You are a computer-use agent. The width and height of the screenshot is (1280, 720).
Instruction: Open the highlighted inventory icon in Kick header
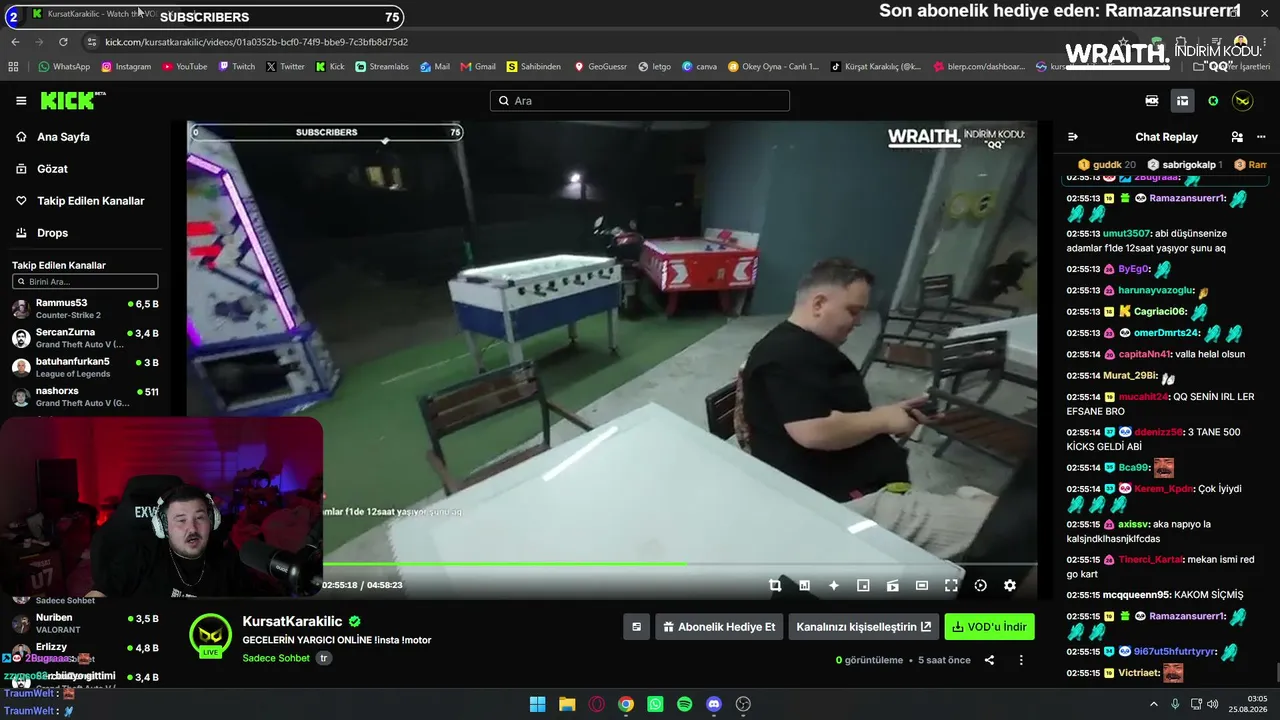(x=1182, y=101)
